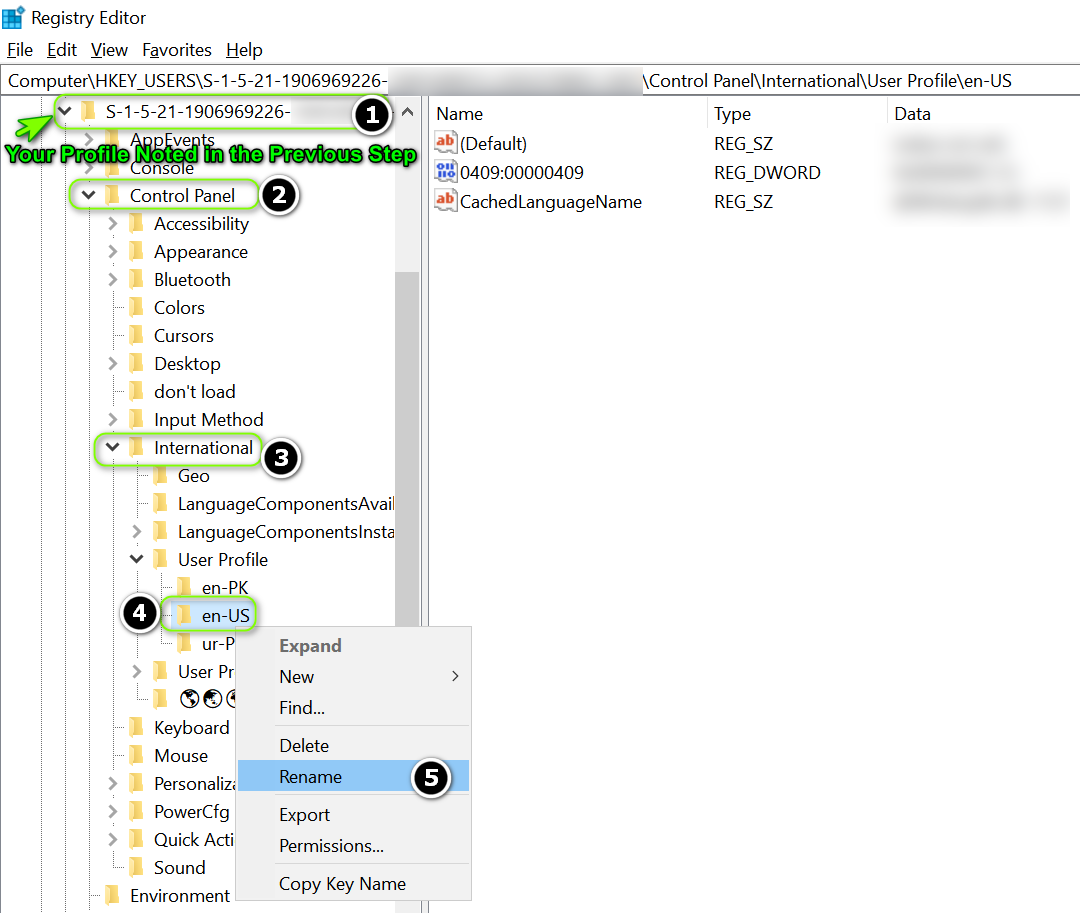Image resolution: width=1080 pixels, height=913 pixels.
Task: Click the registry path address bar
Action: pyautogui.click(x=540, y=81)
